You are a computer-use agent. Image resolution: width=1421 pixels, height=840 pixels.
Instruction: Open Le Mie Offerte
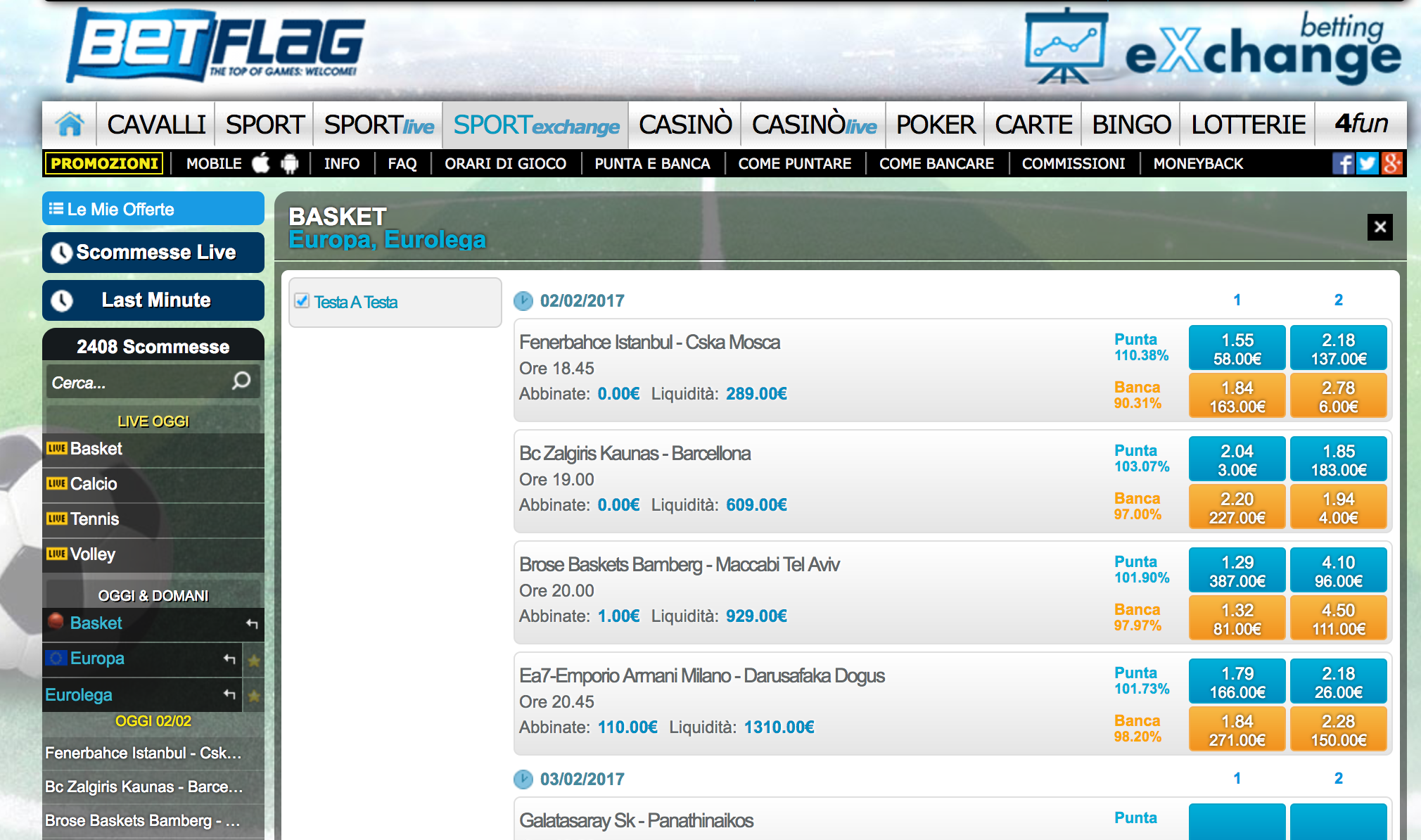(153, 209)
